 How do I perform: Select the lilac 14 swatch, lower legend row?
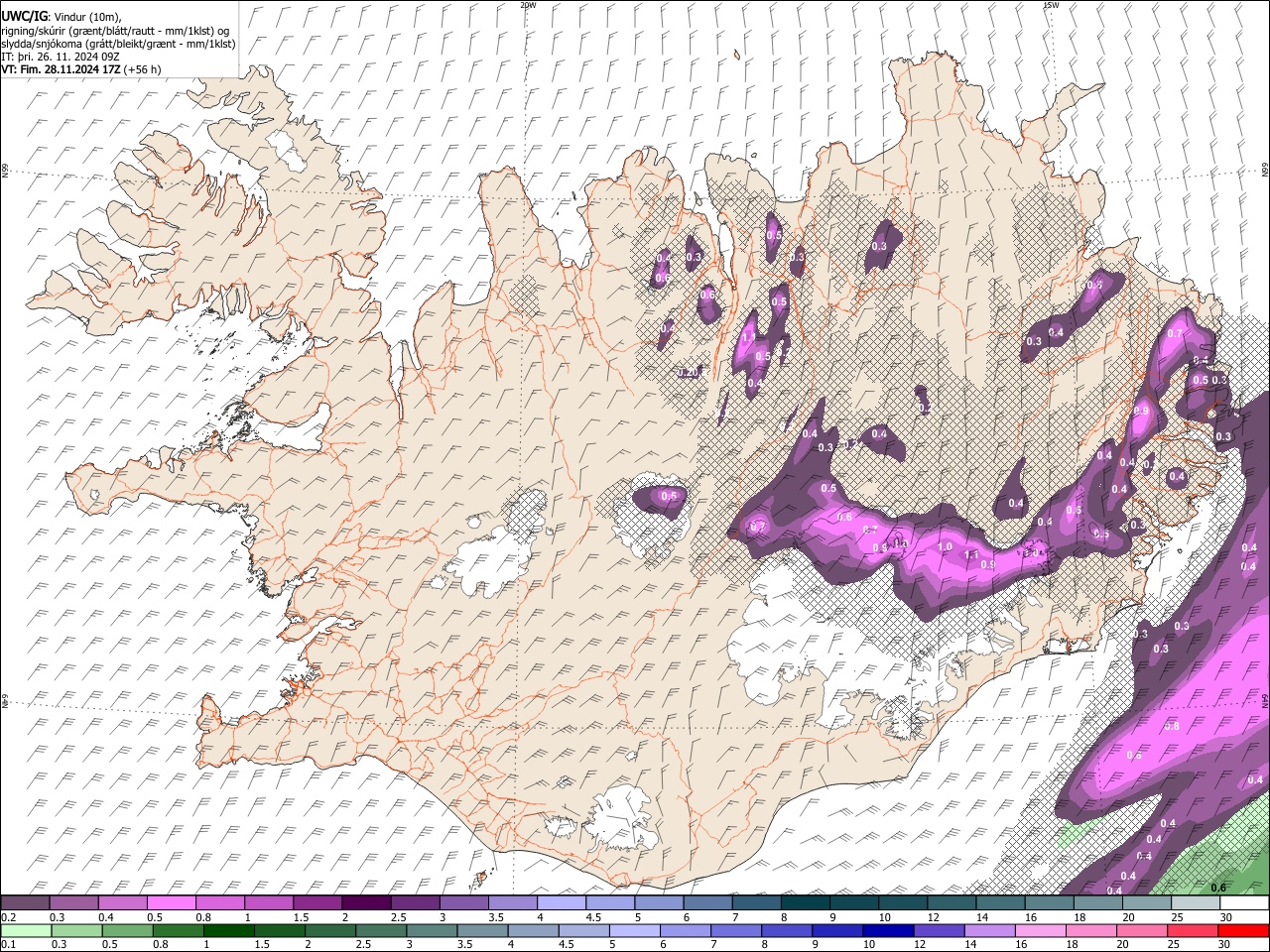pos(989,930)
